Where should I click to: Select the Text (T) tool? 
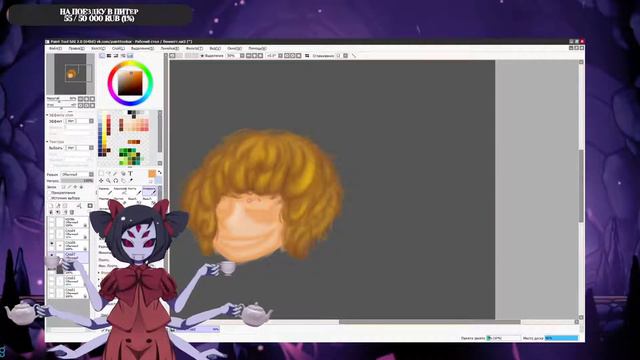[x=130, y=173]
